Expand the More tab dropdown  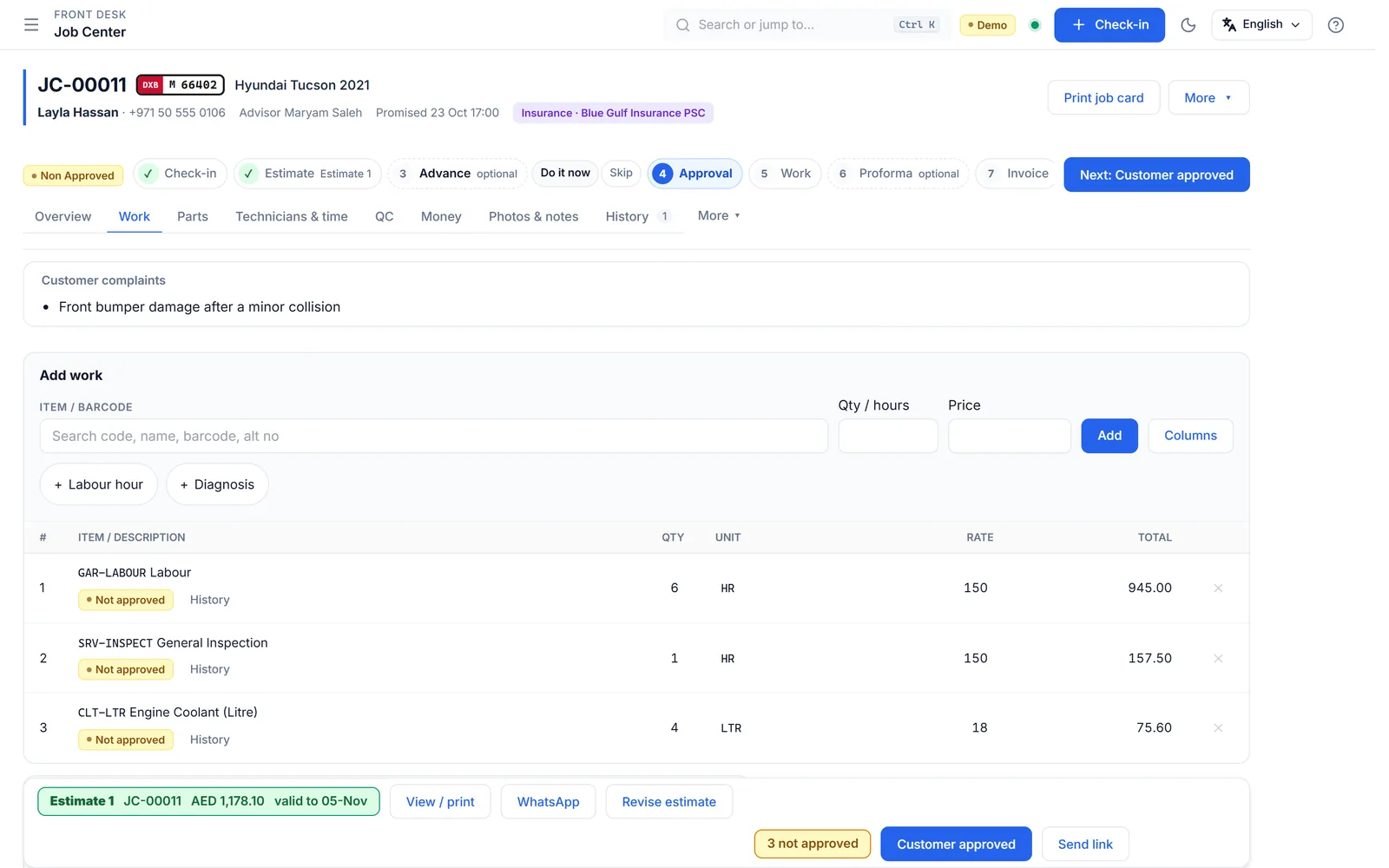click(x=719, y=215)
